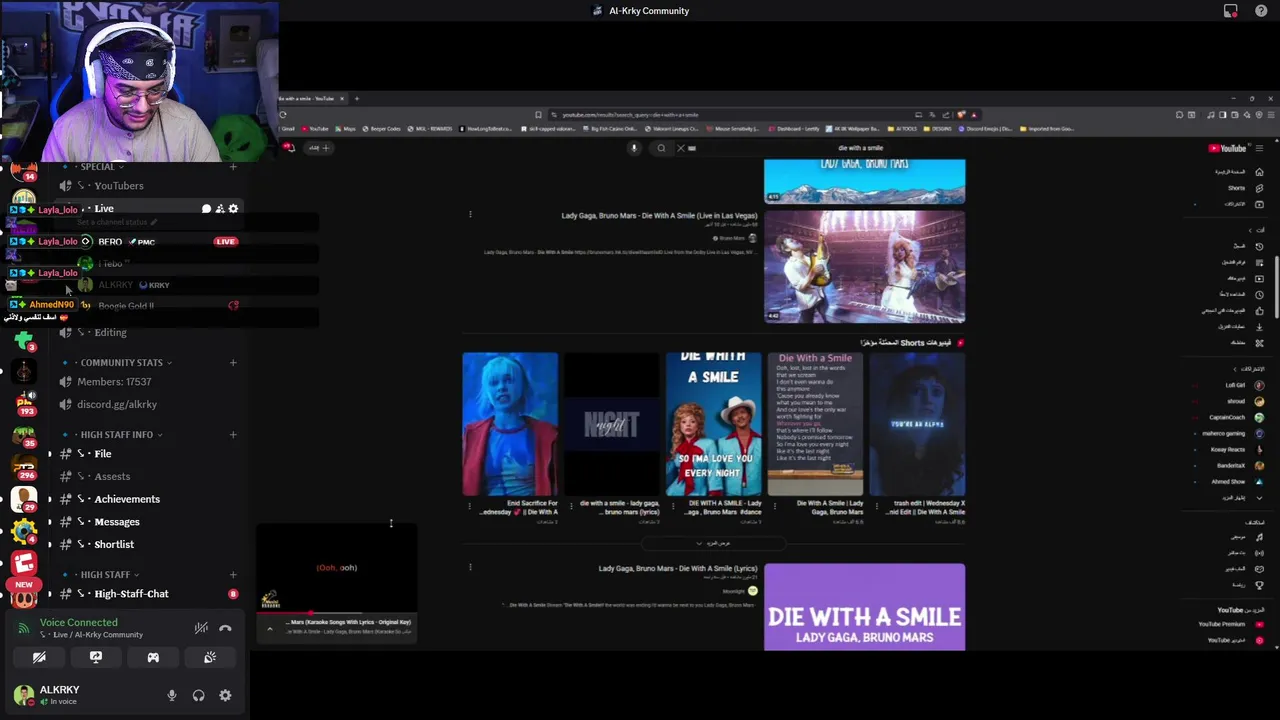This screenshot has width=1280, height=720.
Task: Open Discord inbox icon in title bar
Action: click(1231, 11)
